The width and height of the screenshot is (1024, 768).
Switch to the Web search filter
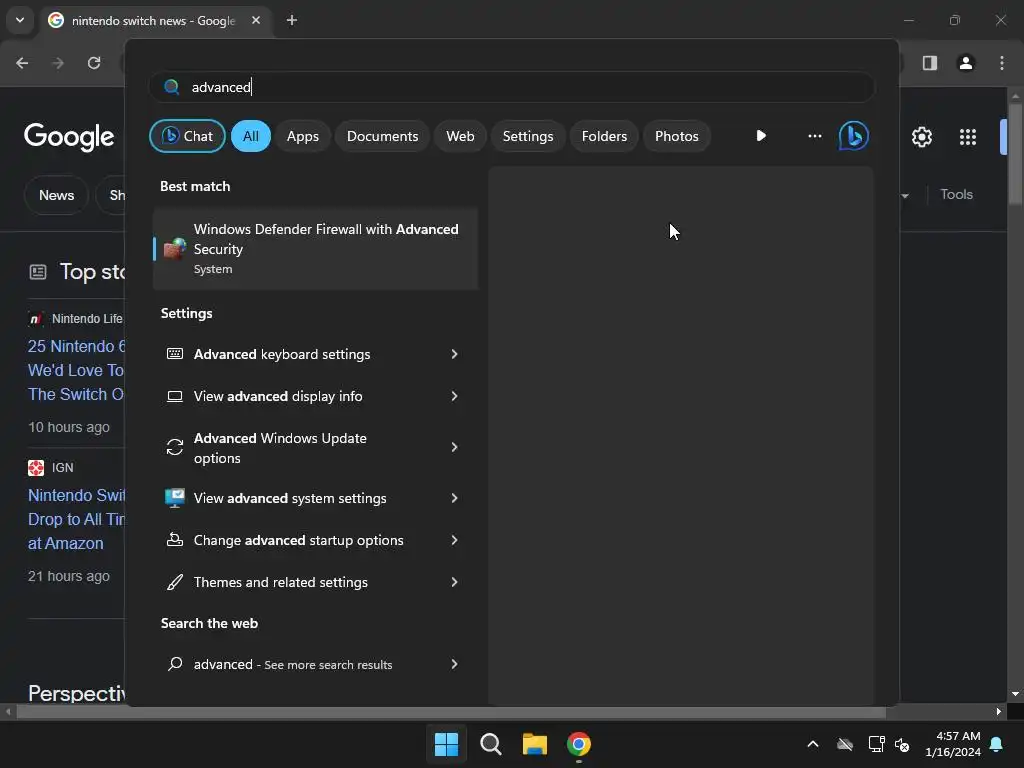(x=460, y=136)
